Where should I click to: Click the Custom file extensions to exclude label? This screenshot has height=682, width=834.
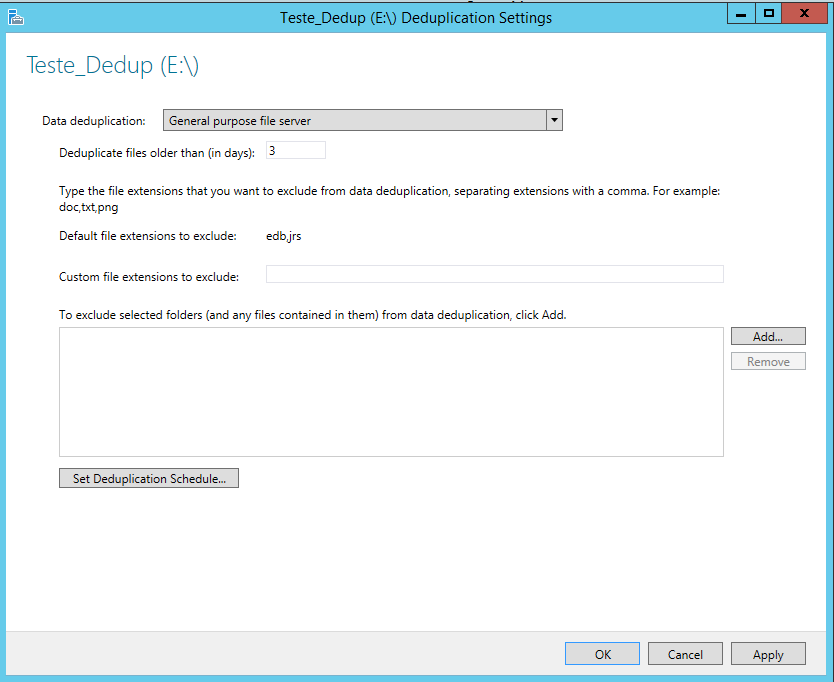(149, 277)
